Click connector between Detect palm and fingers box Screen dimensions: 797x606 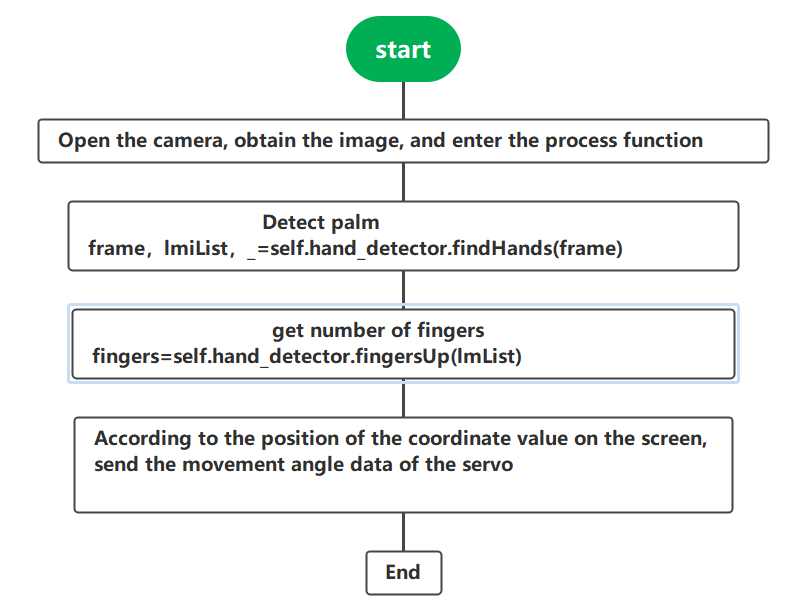404,288
